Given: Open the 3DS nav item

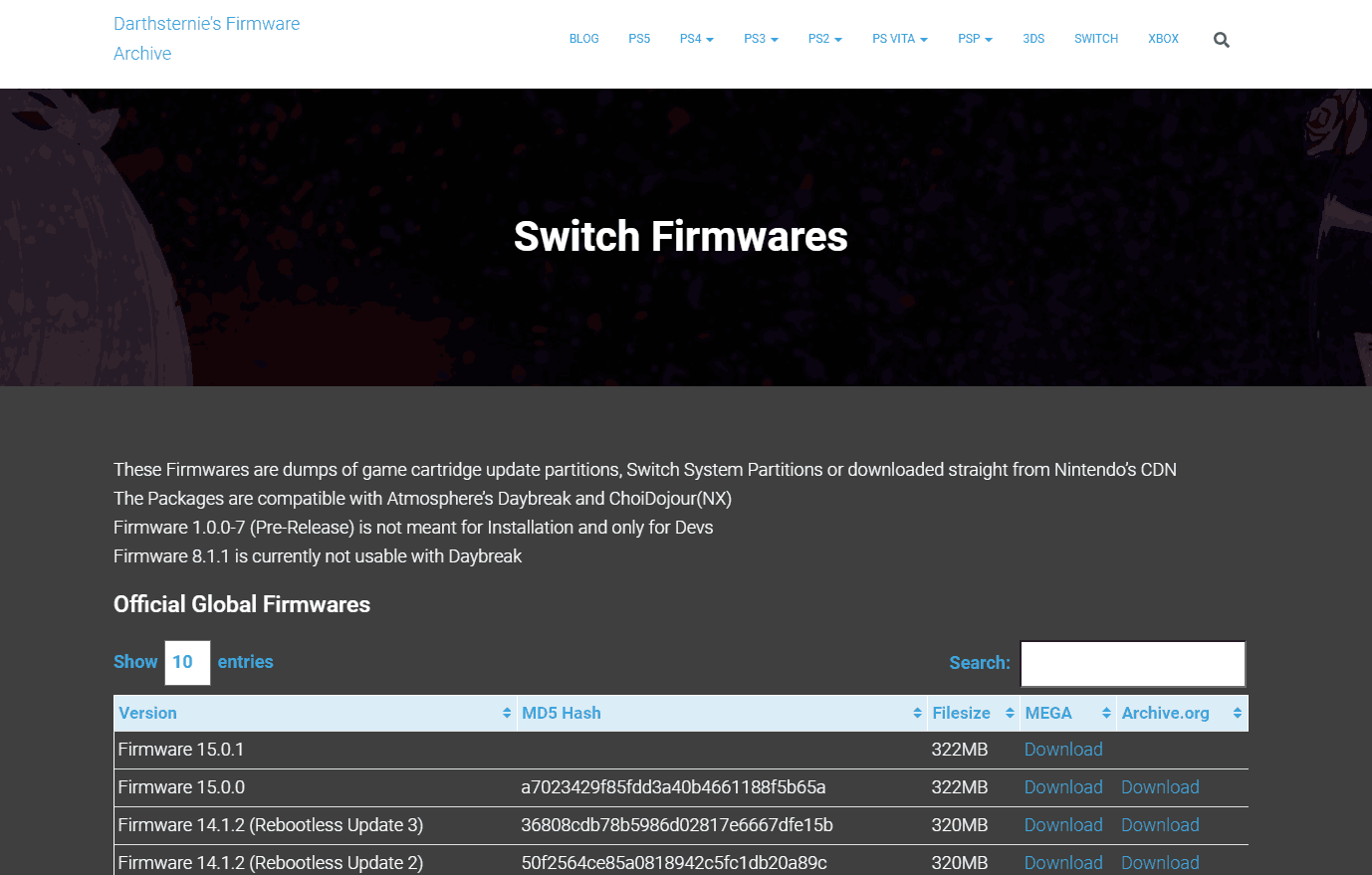Looking at the screenshot, I should [x=1033, y=39].
